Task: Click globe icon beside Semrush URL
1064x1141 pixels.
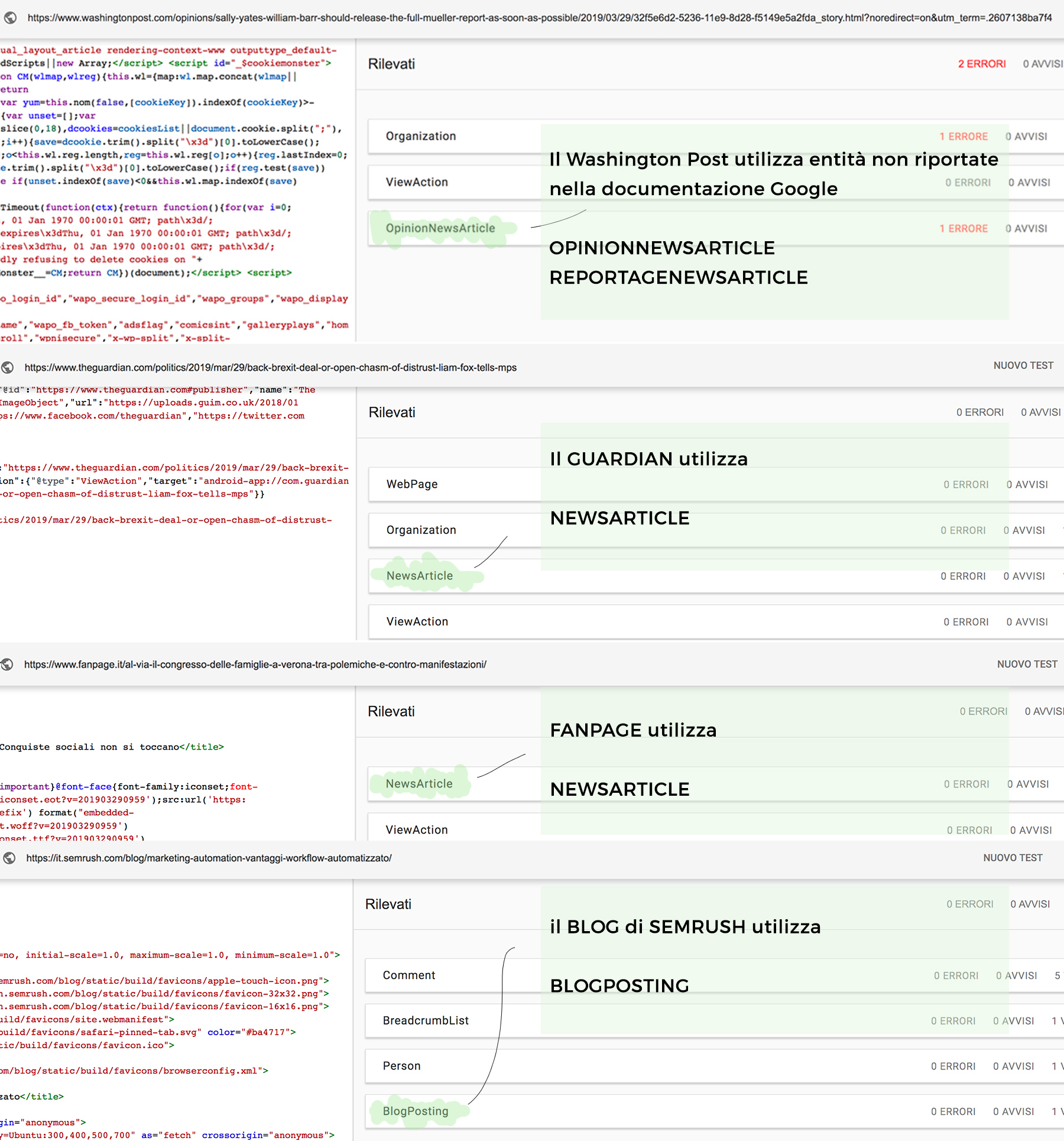Action: [9, 858]
